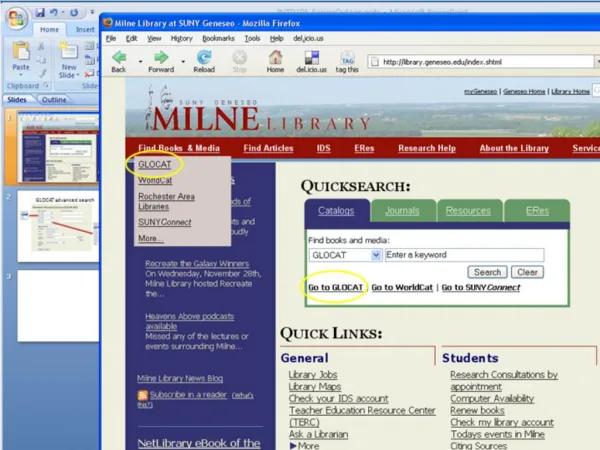
Task: Click the Go to GLOCAT link
Action: 336,287
